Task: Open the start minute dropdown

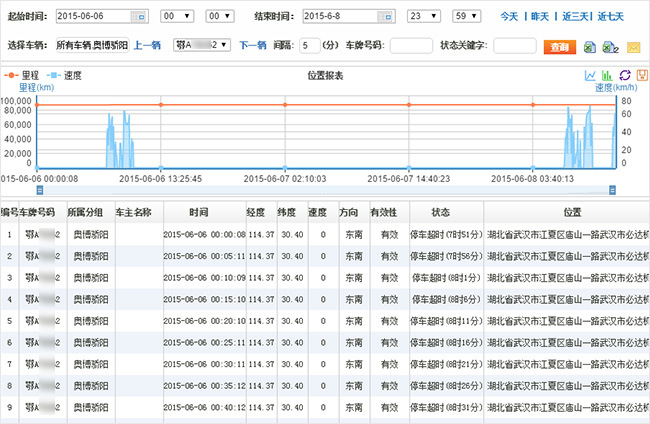Action: tap(220, 16)
